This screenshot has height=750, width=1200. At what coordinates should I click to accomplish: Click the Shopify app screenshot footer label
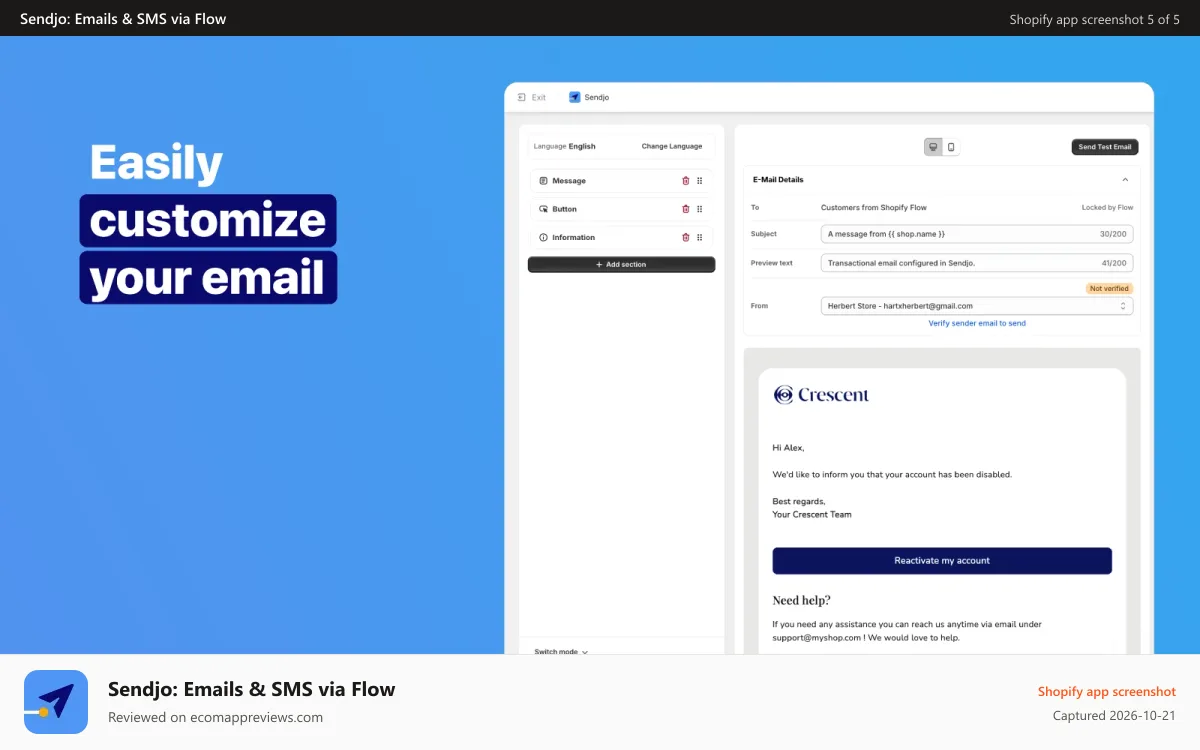click(x=1107, y=691)
